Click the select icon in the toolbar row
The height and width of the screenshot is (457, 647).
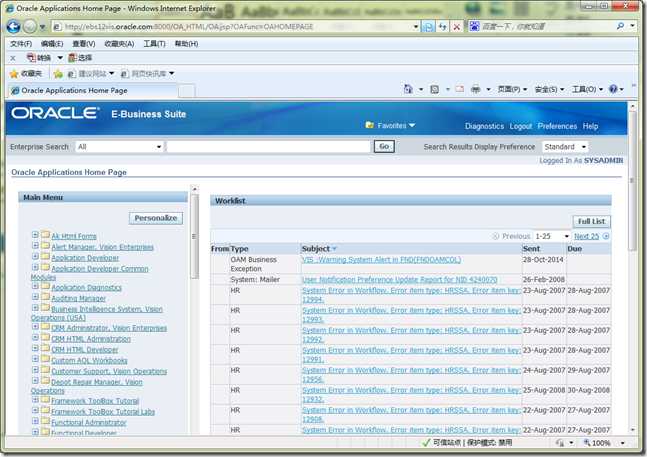73,57
